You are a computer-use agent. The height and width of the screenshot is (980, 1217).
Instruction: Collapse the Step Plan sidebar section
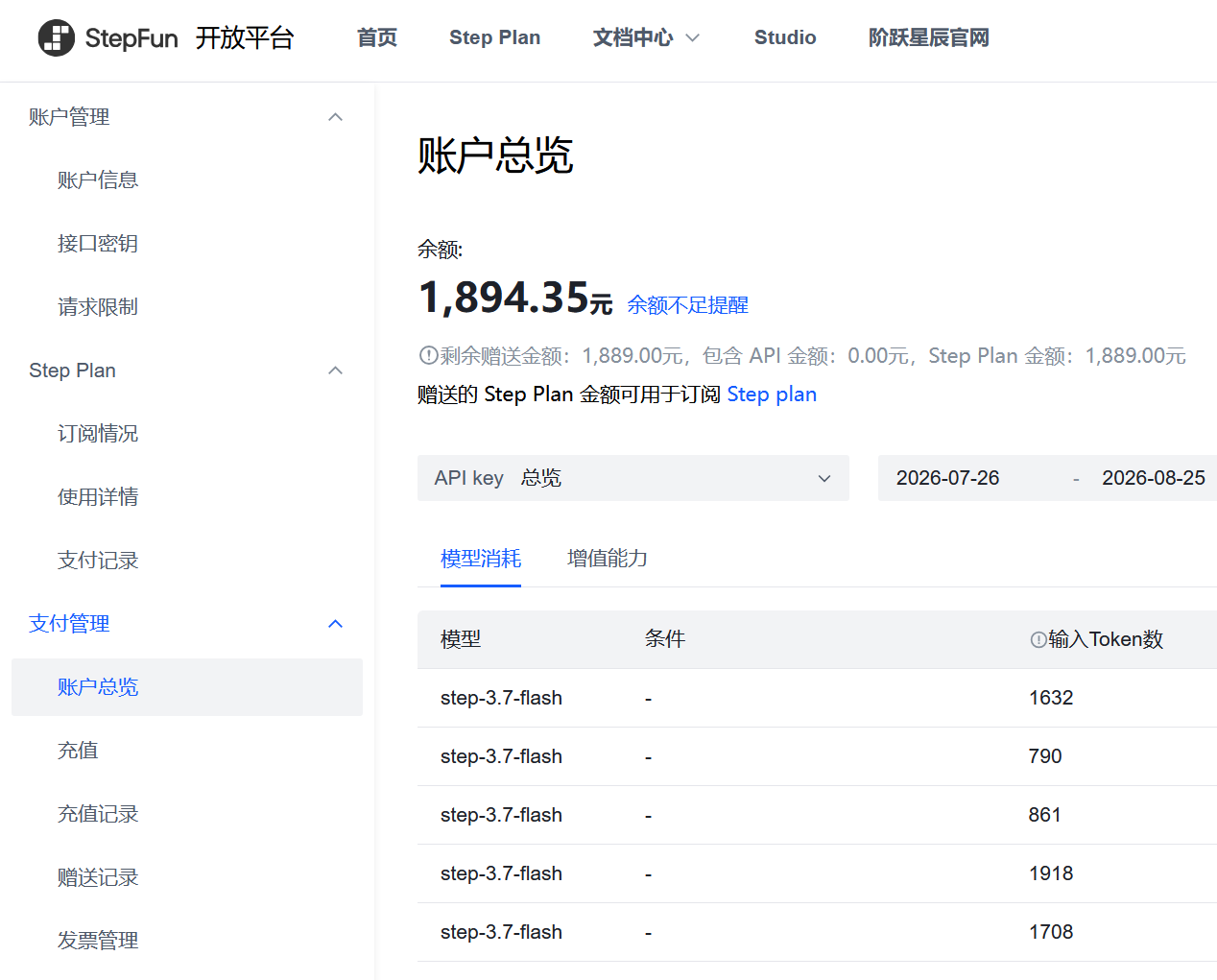[335, 370]
